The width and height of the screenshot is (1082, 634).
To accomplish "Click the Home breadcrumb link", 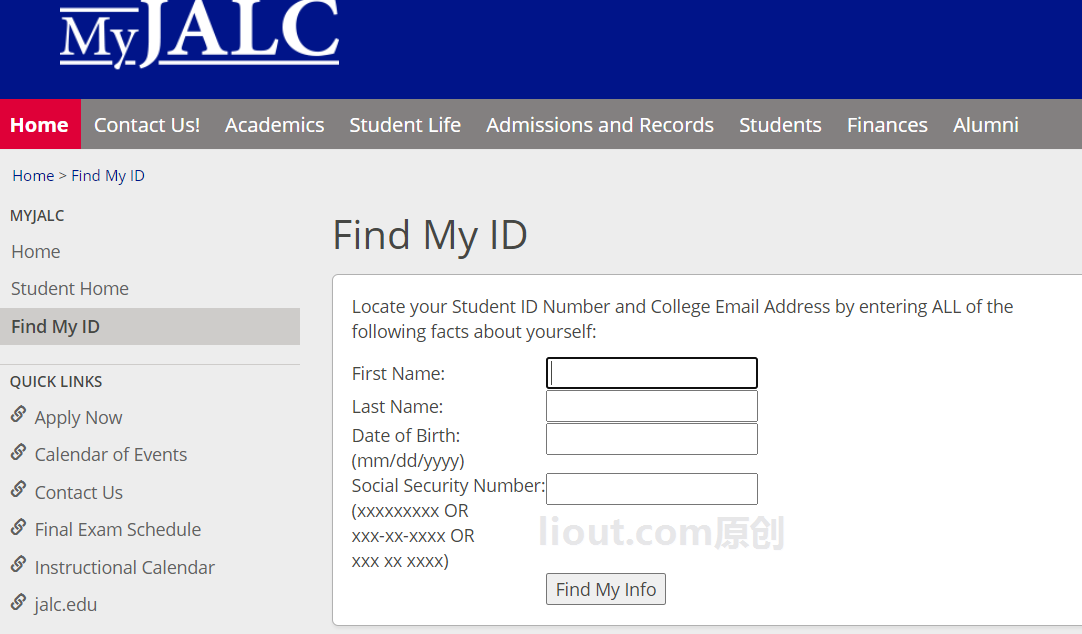I will click(x=33, y=176).
